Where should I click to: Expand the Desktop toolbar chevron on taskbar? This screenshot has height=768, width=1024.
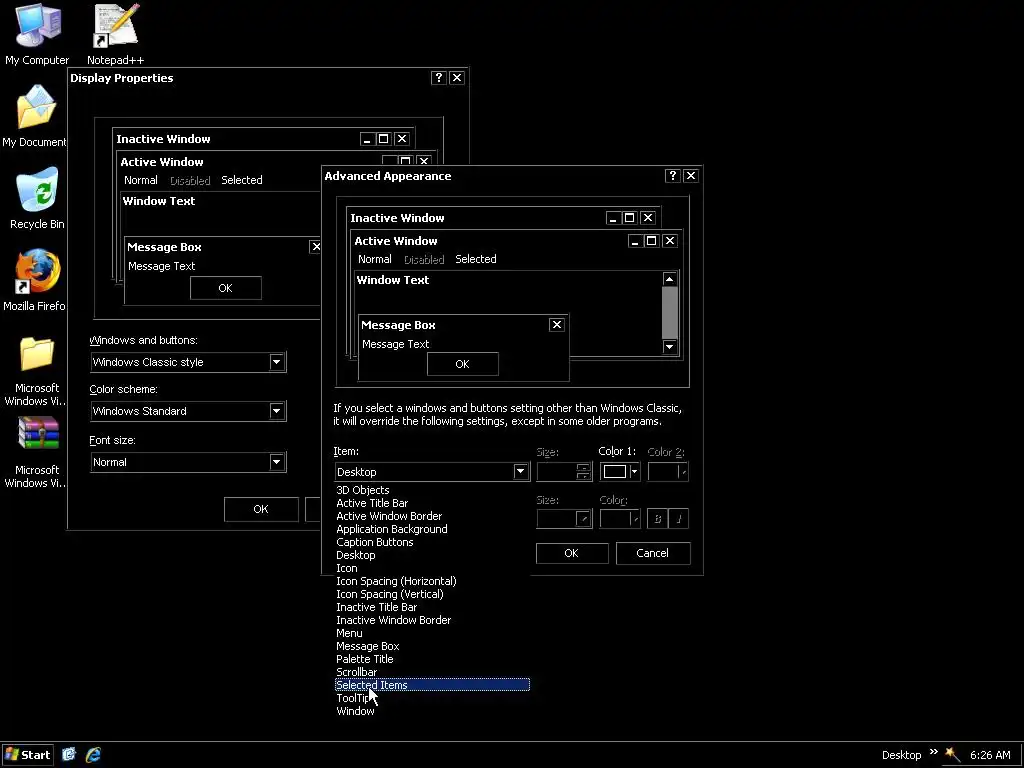pos(933,752)
